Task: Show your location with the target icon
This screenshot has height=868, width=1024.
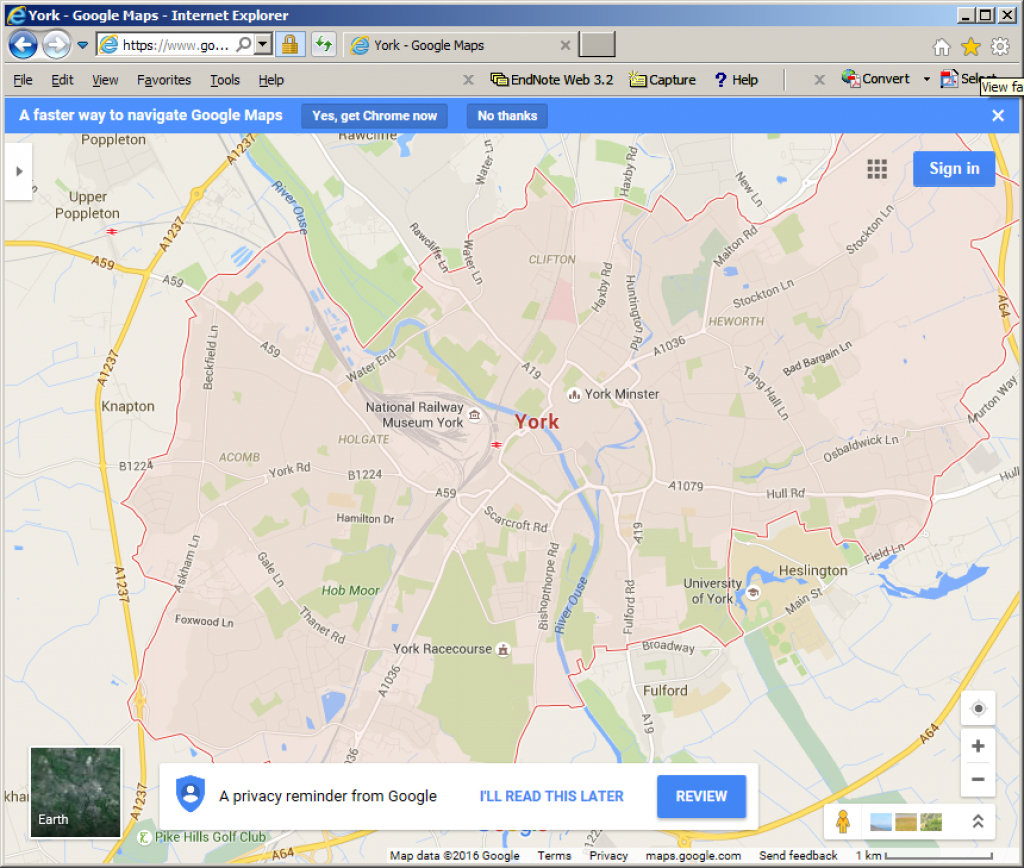Action: pos(978,709)
